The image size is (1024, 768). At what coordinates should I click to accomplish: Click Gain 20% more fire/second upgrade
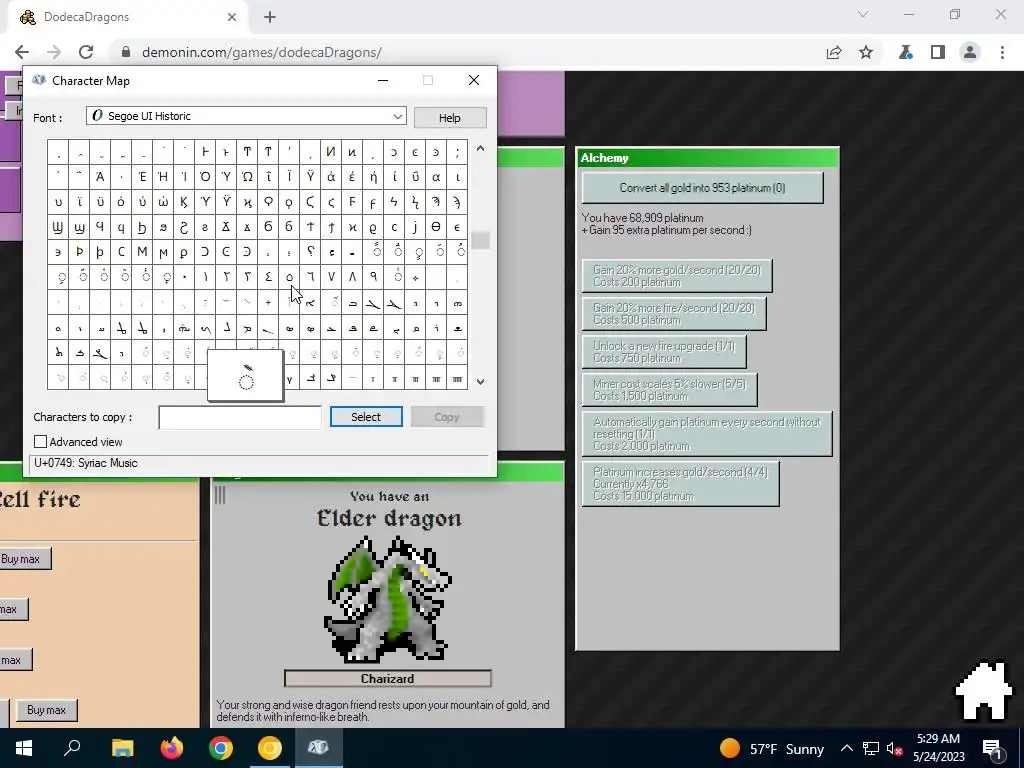(673, 313)
